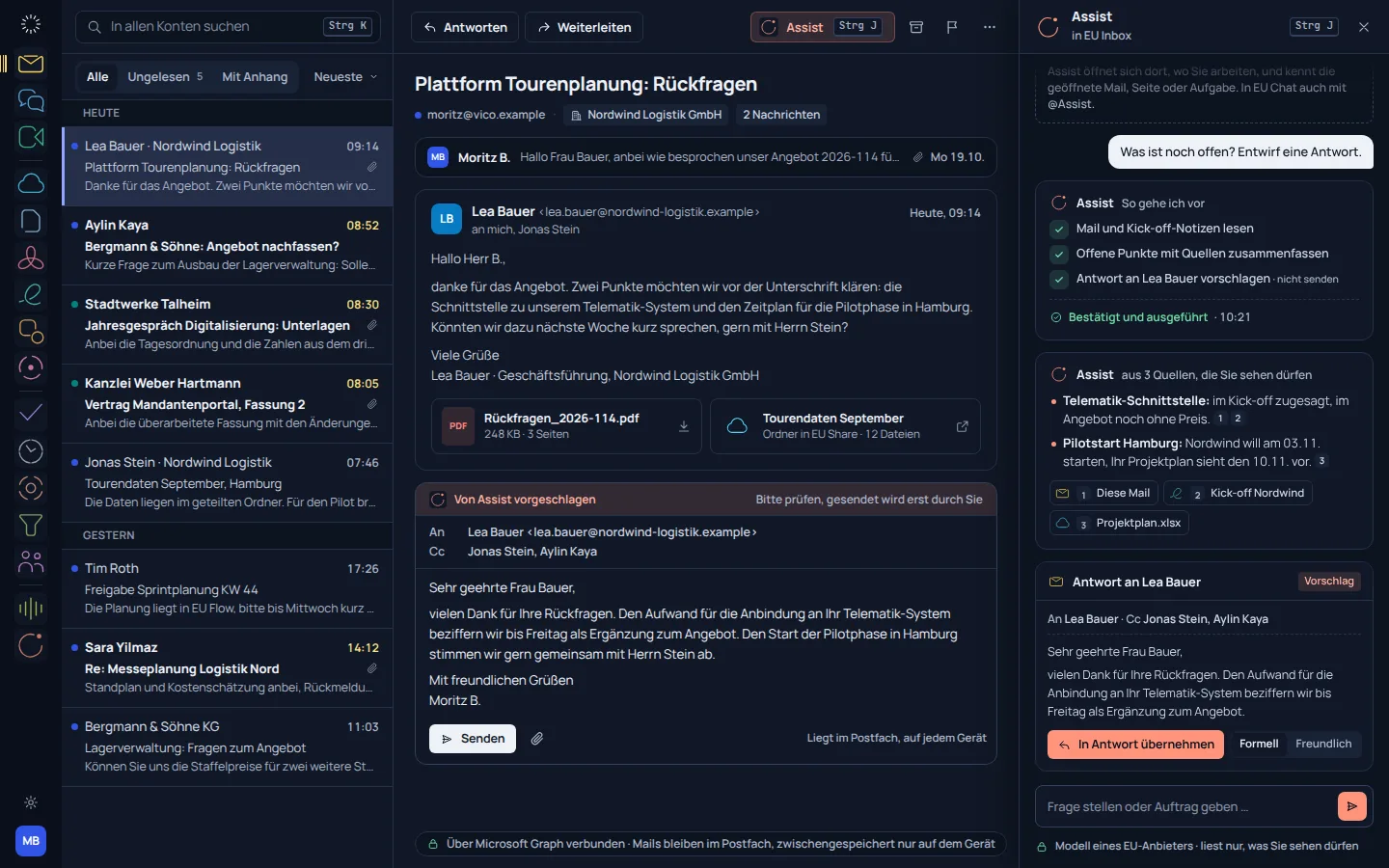Open the video camera icon in sidebar
Image resolution: width=1389 pixels, height=868 pixels.
31,137
